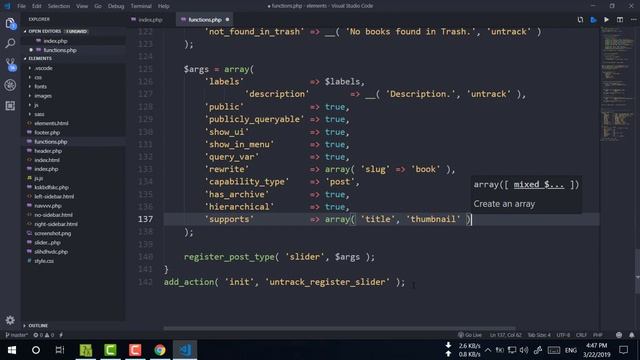This screenshot has height=360, width=640.
Task: Expand the fonts folder
Action: (x=40, y=87)
